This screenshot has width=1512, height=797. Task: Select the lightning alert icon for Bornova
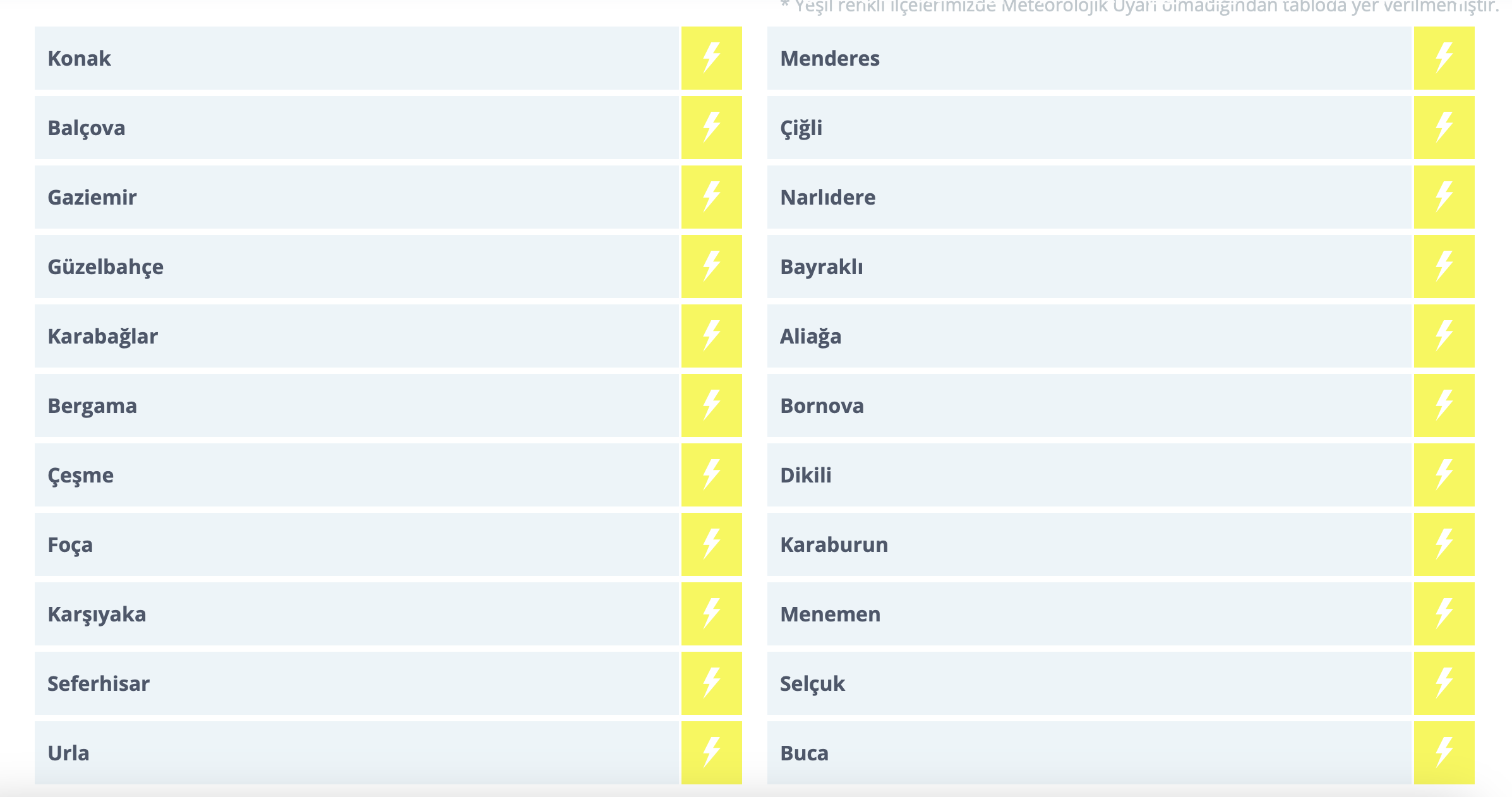(x=1444, y=405)
